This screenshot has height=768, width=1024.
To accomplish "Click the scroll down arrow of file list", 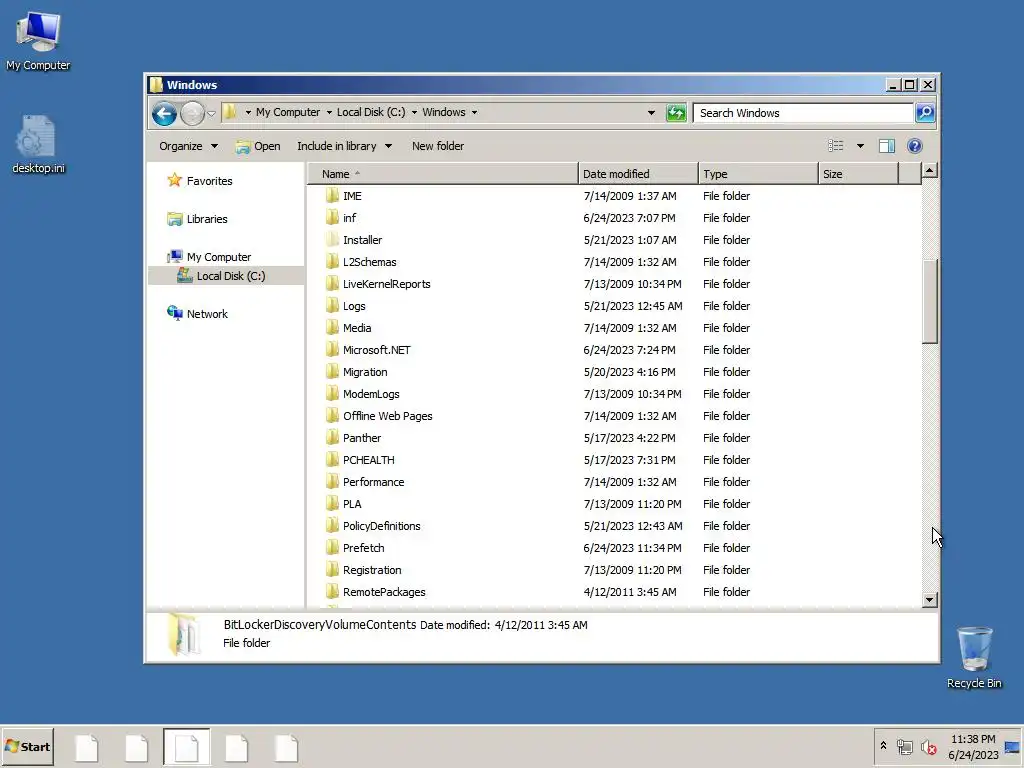I will click(929, 600).
